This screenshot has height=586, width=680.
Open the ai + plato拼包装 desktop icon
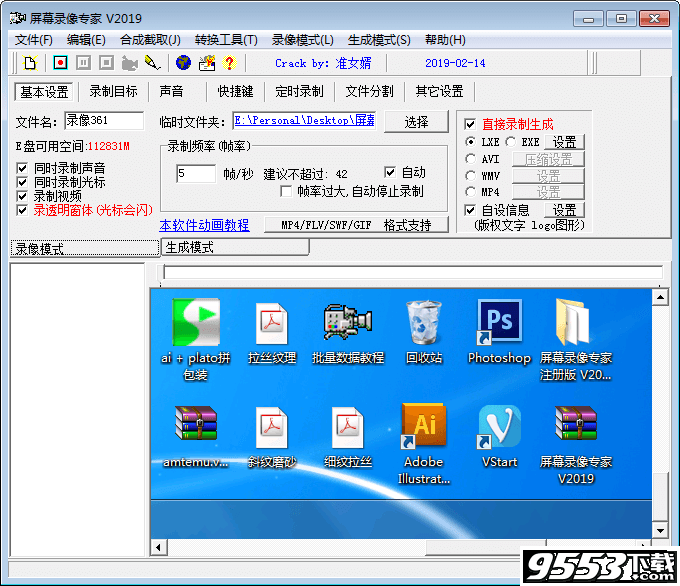point(196,322)
